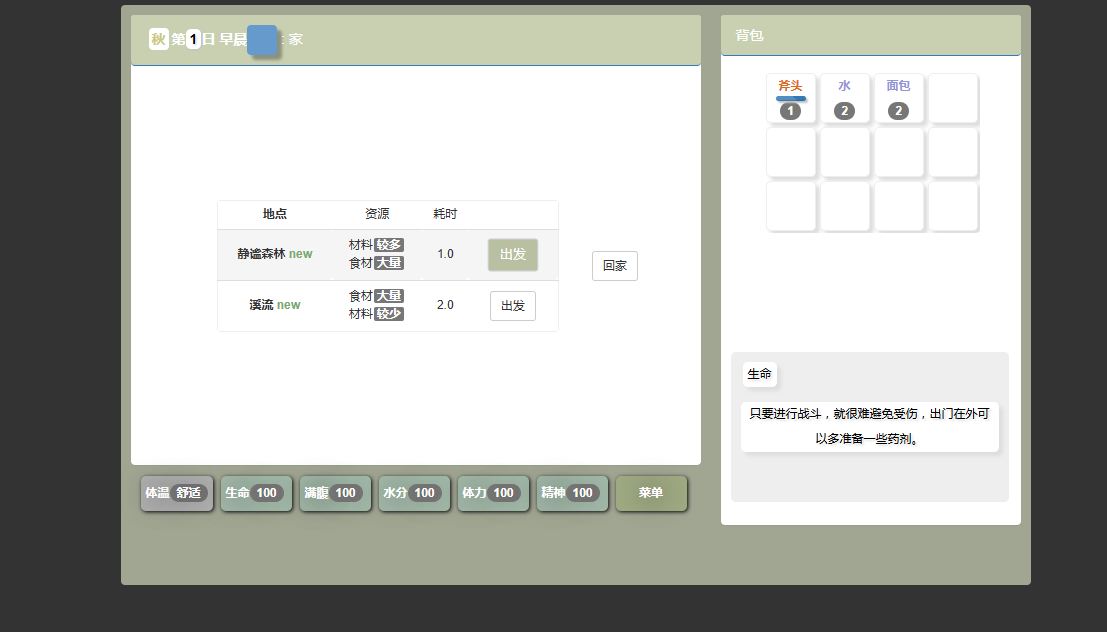The width and height of the screenshot is (1107, 632).
Task: Click the 溪流 location name
Action: (x=261, y=305)
